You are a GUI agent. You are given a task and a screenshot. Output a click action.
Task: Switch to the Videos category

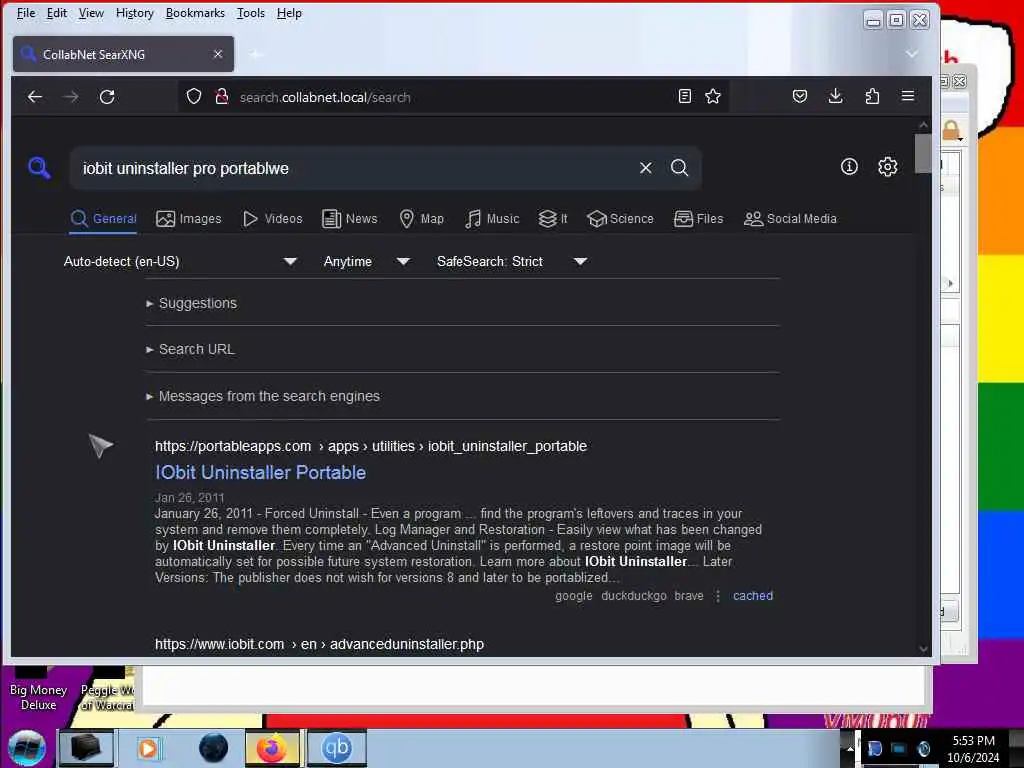click(x=272, y=219)
